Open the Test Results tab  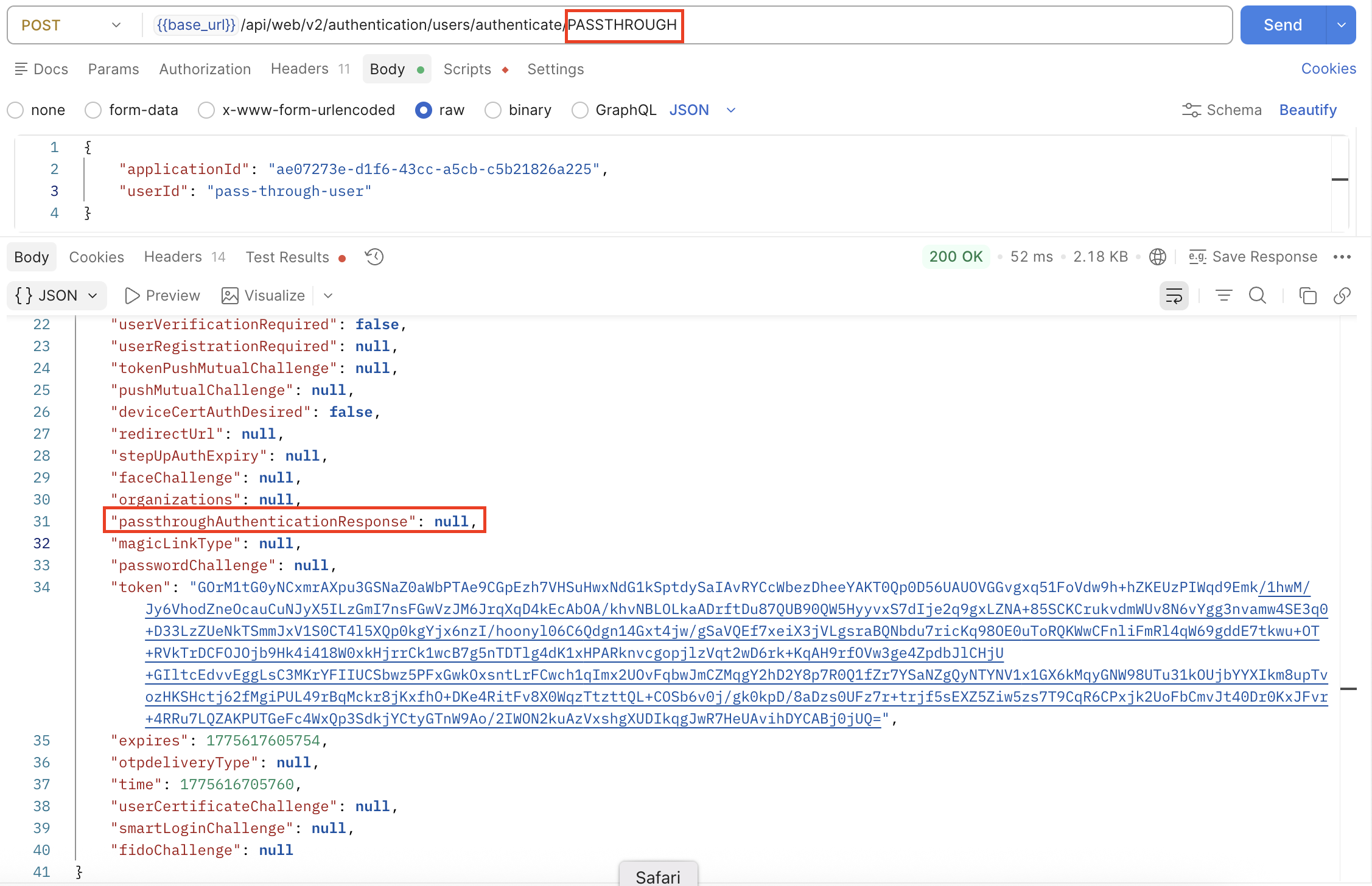(x=296, y=257)
